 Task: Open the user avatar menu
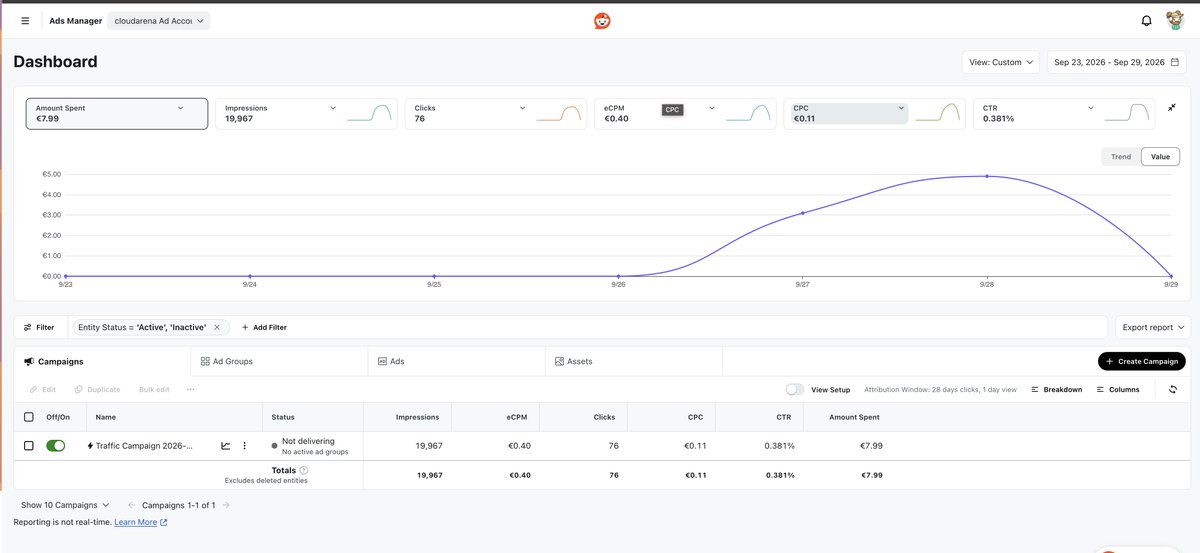click(x=1176, y=20)
